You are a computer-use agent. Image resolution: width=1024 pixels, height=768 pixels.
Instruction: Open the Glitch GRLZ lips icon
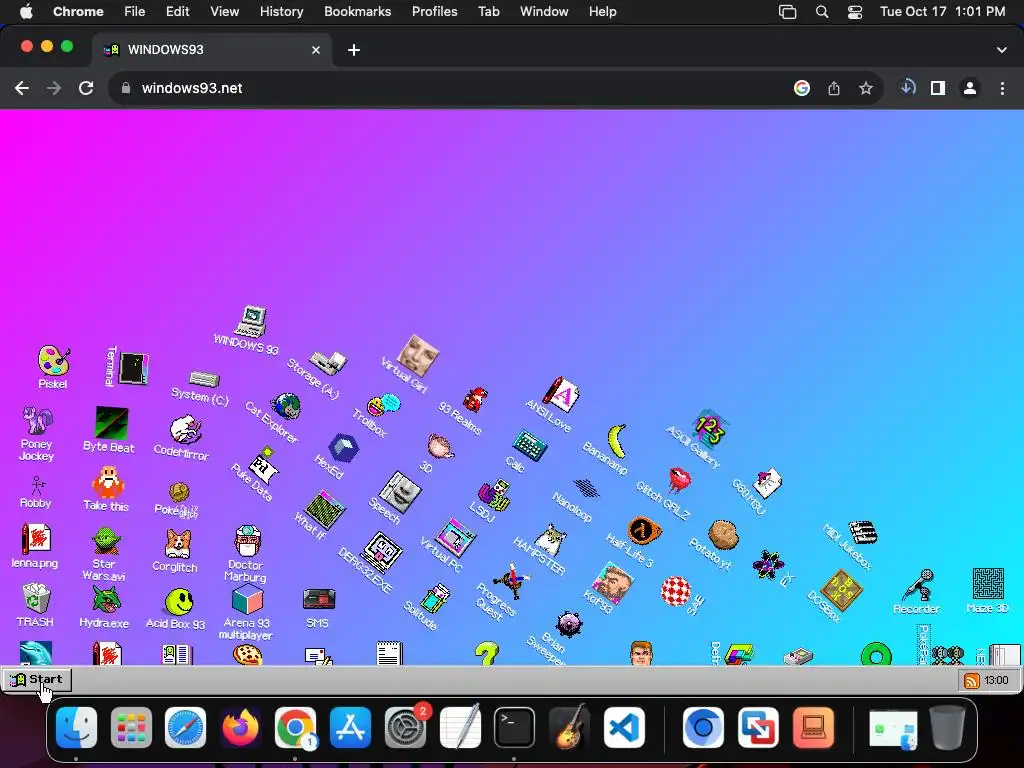[679, 480]
